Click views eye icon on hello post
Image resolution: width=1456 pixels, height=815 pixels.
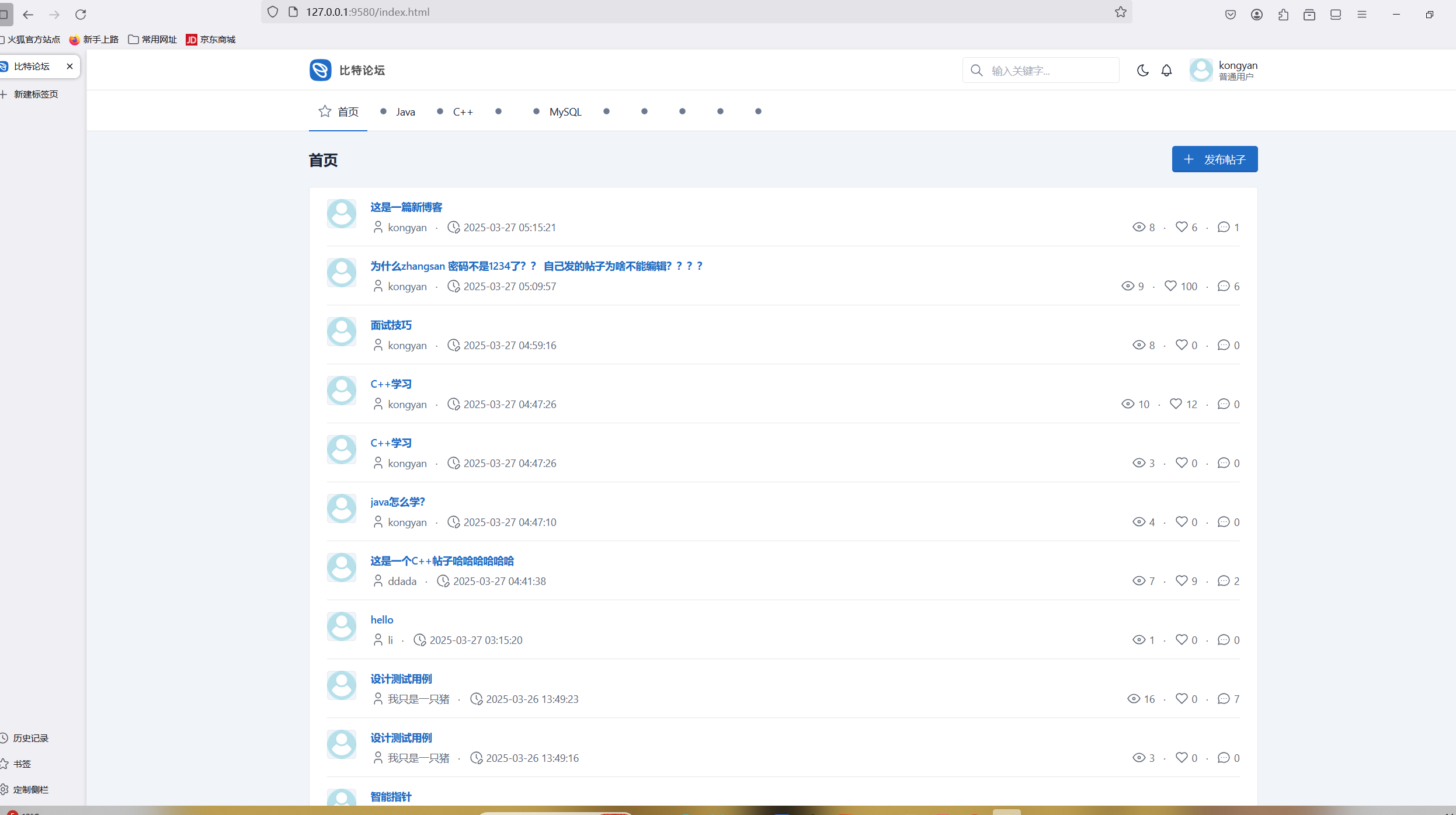1138,640
